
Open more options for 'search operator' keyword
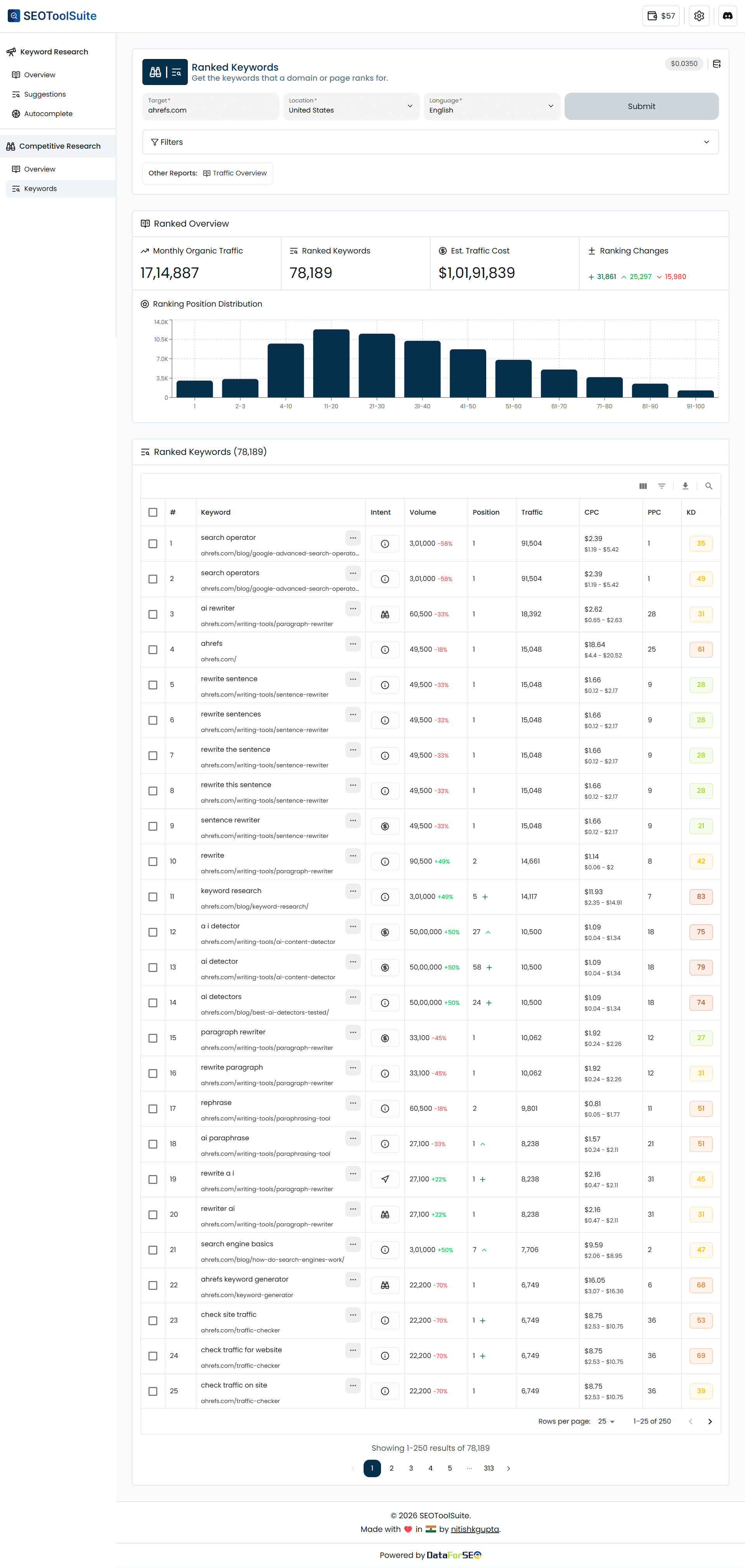tap(353, 538)
